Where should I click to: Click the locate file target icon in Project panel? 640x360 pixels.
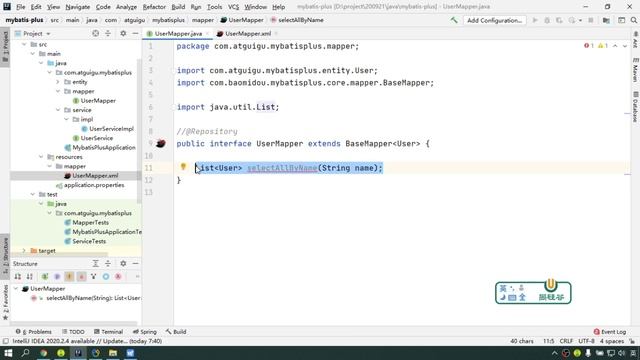[x=95, y=33]
